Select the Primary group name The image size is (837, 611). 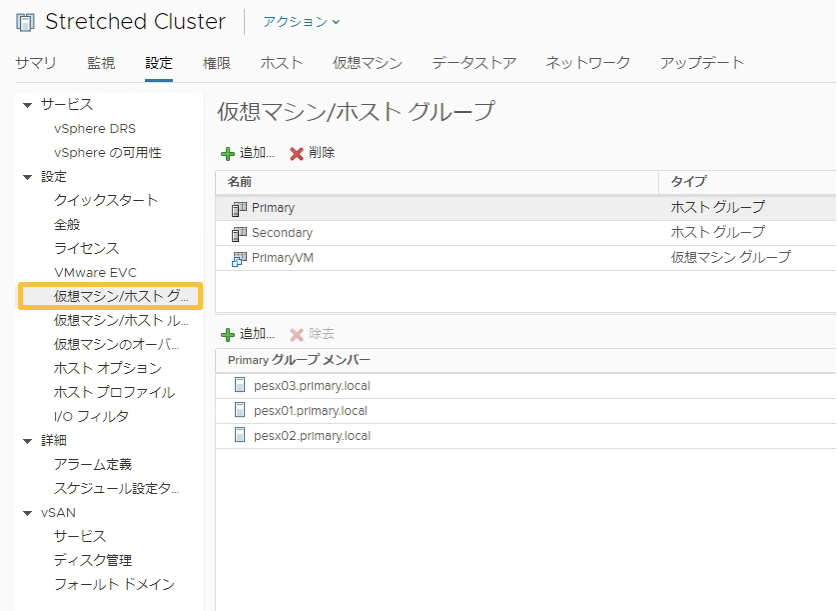coord(273,208)
